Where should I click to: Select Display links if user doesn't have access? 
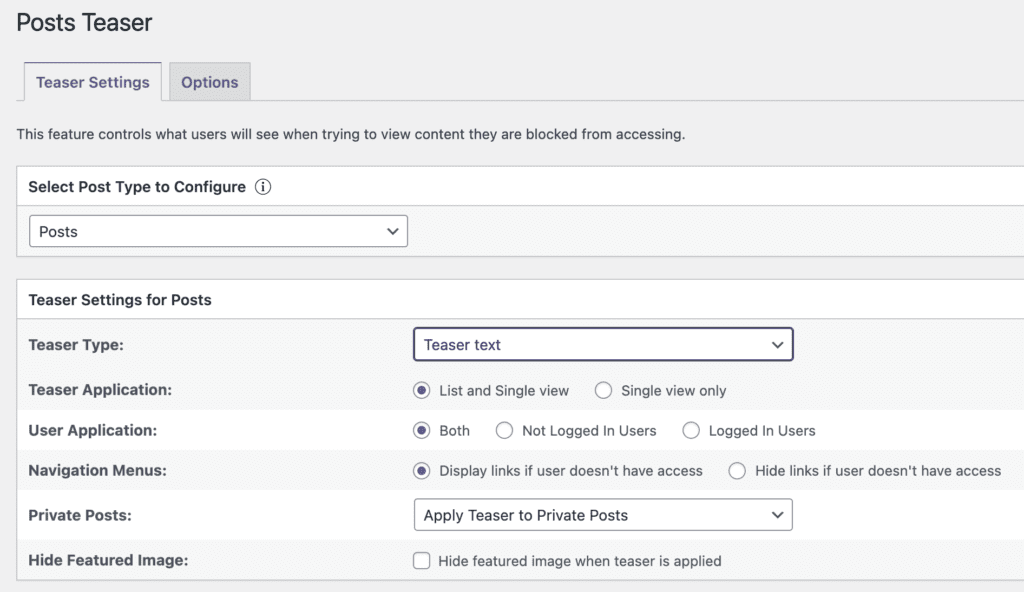tap(421, 470)
